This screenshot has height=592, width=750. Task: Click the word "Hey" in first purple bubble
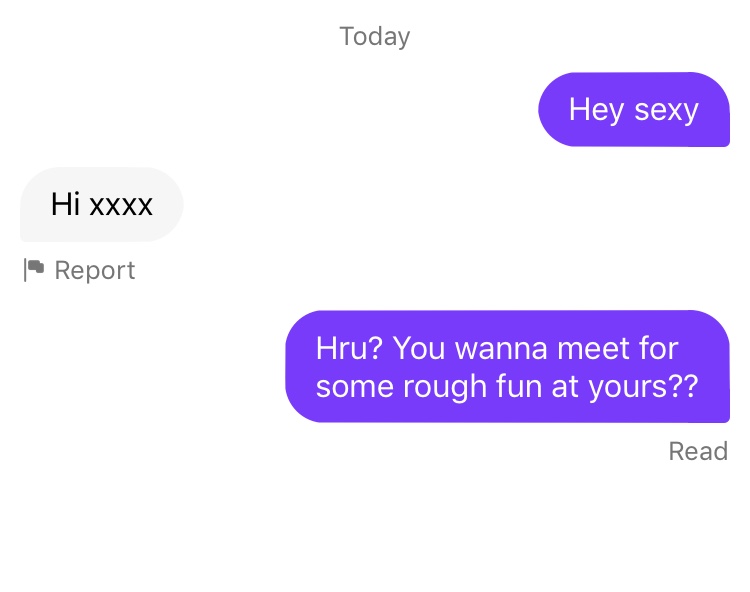click(x=596, y=110)
